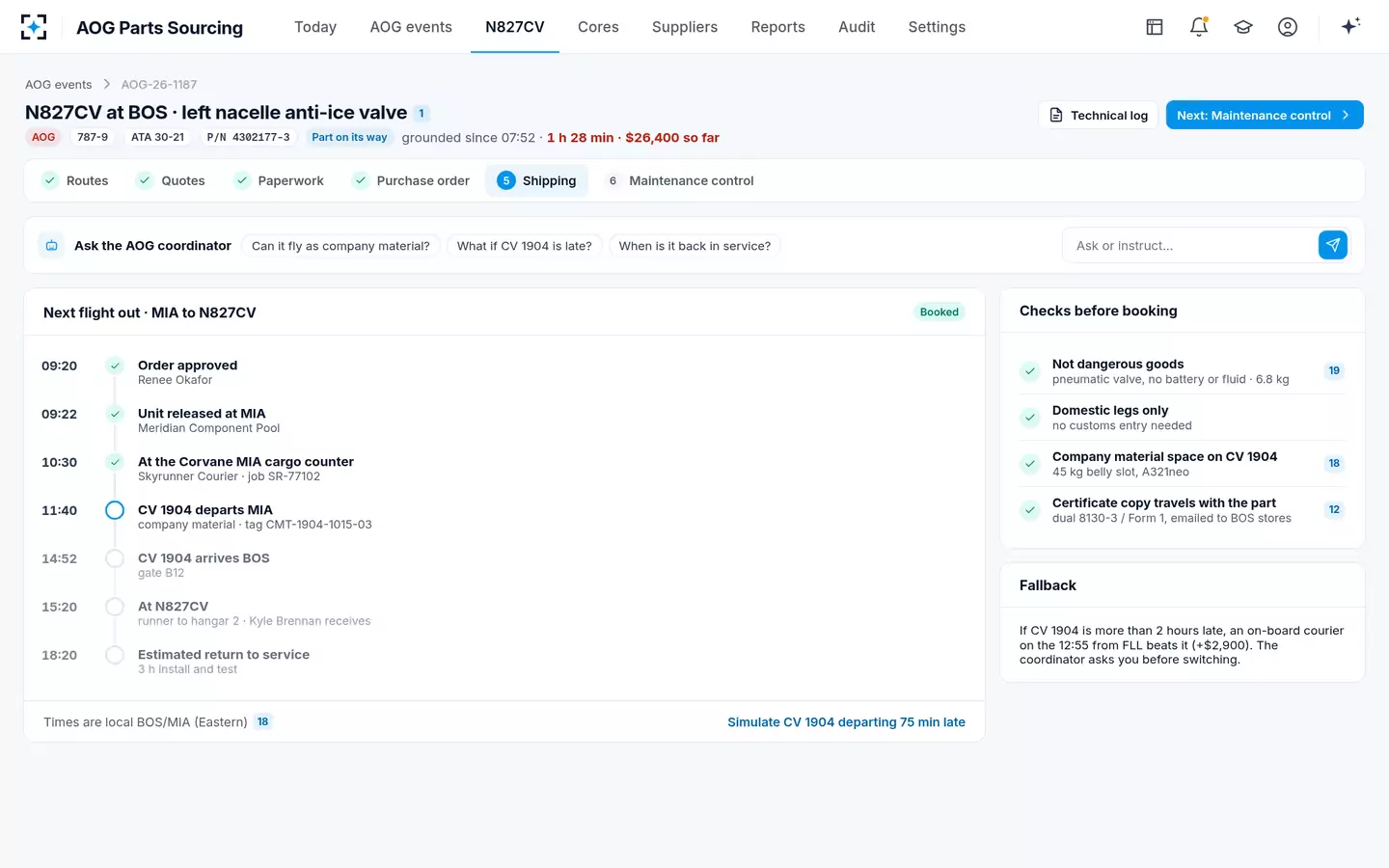Select step 6 Maintenance control
Image resolution: width=1389 pixels, height=868 pixels.
click(x=679, y=180)
